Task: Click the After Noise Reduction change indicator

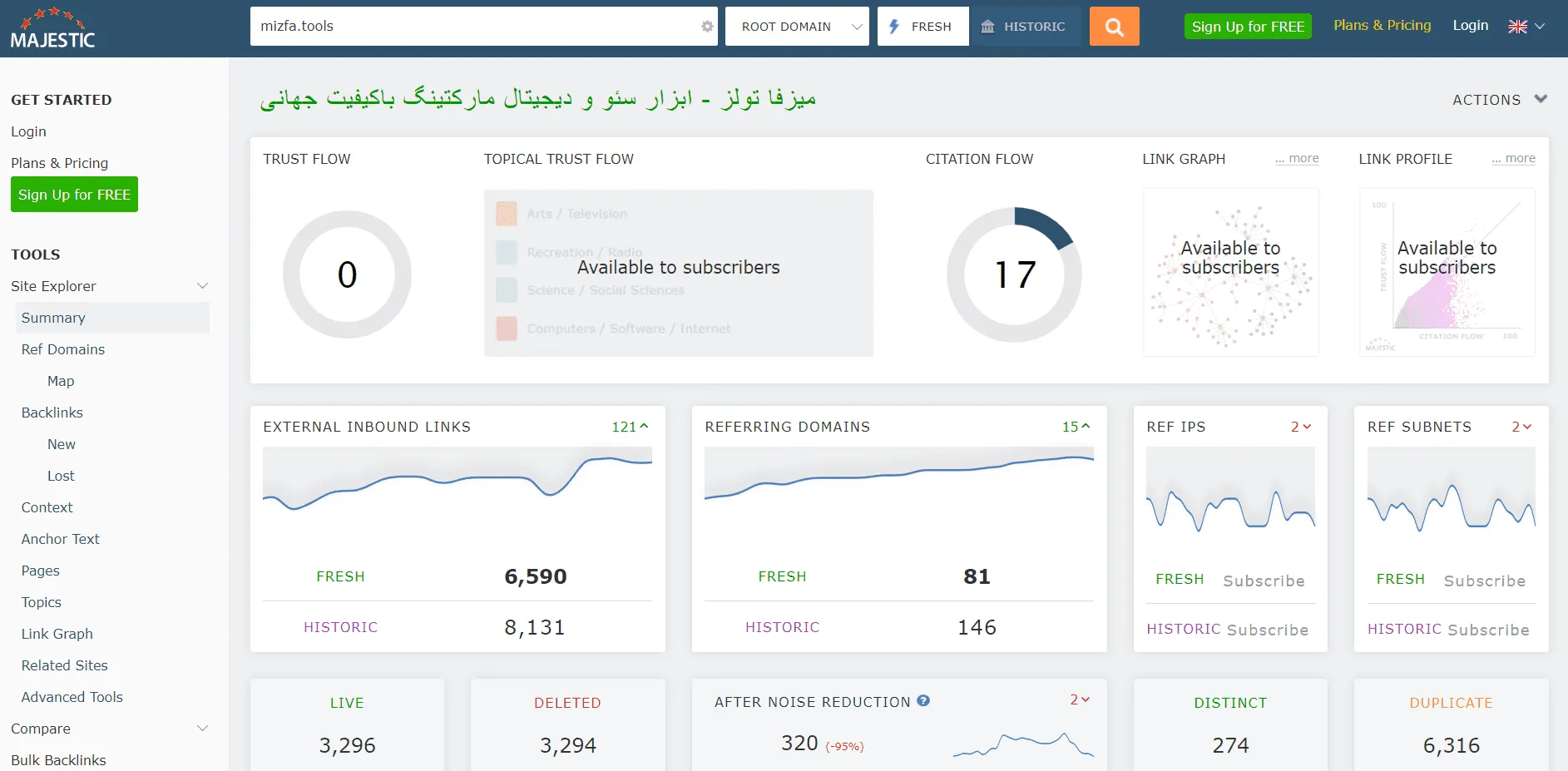Action: [x=1080, y=699]
